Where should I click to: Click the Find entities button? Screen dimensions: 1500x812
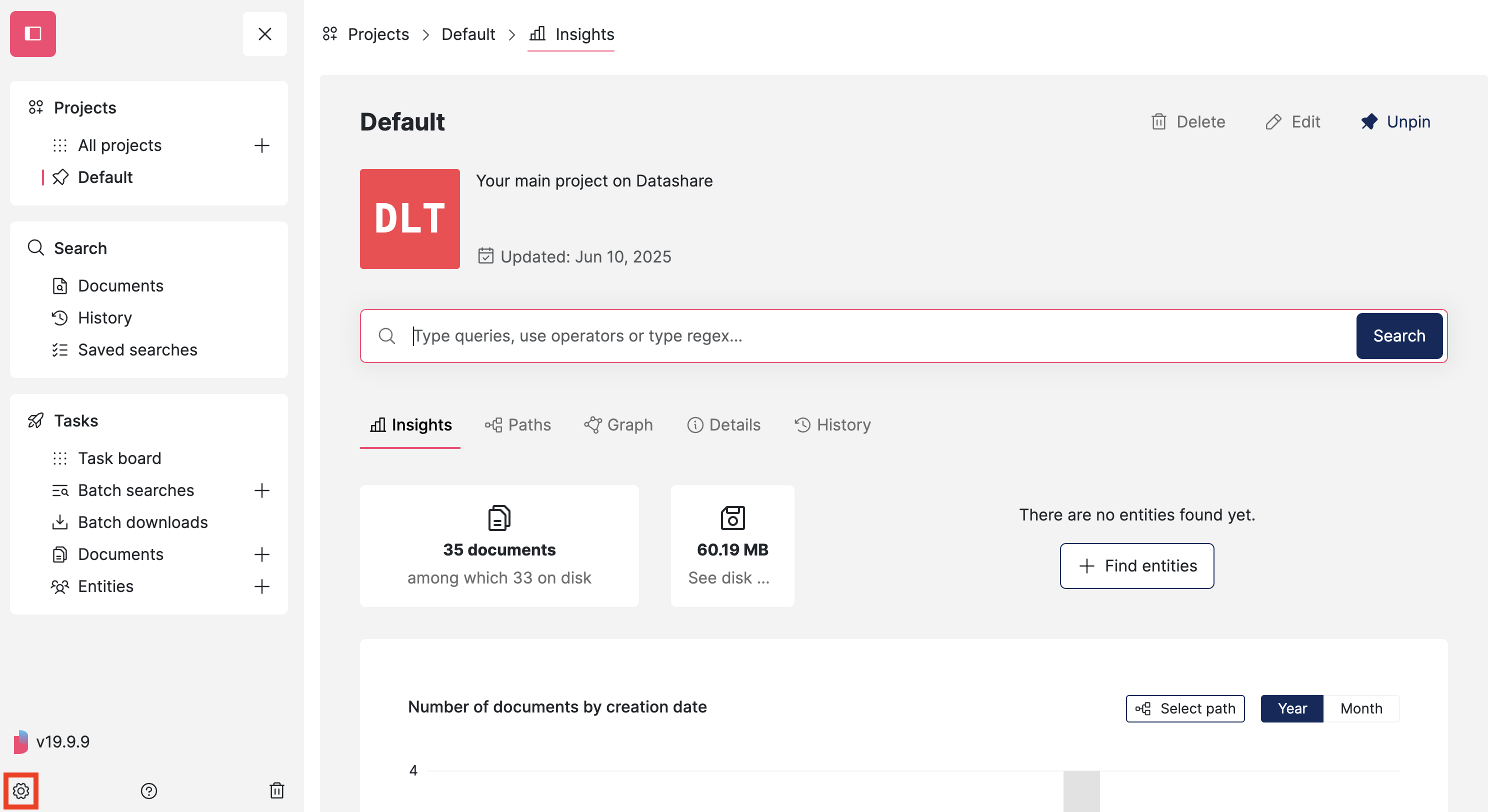point(1136,565)
